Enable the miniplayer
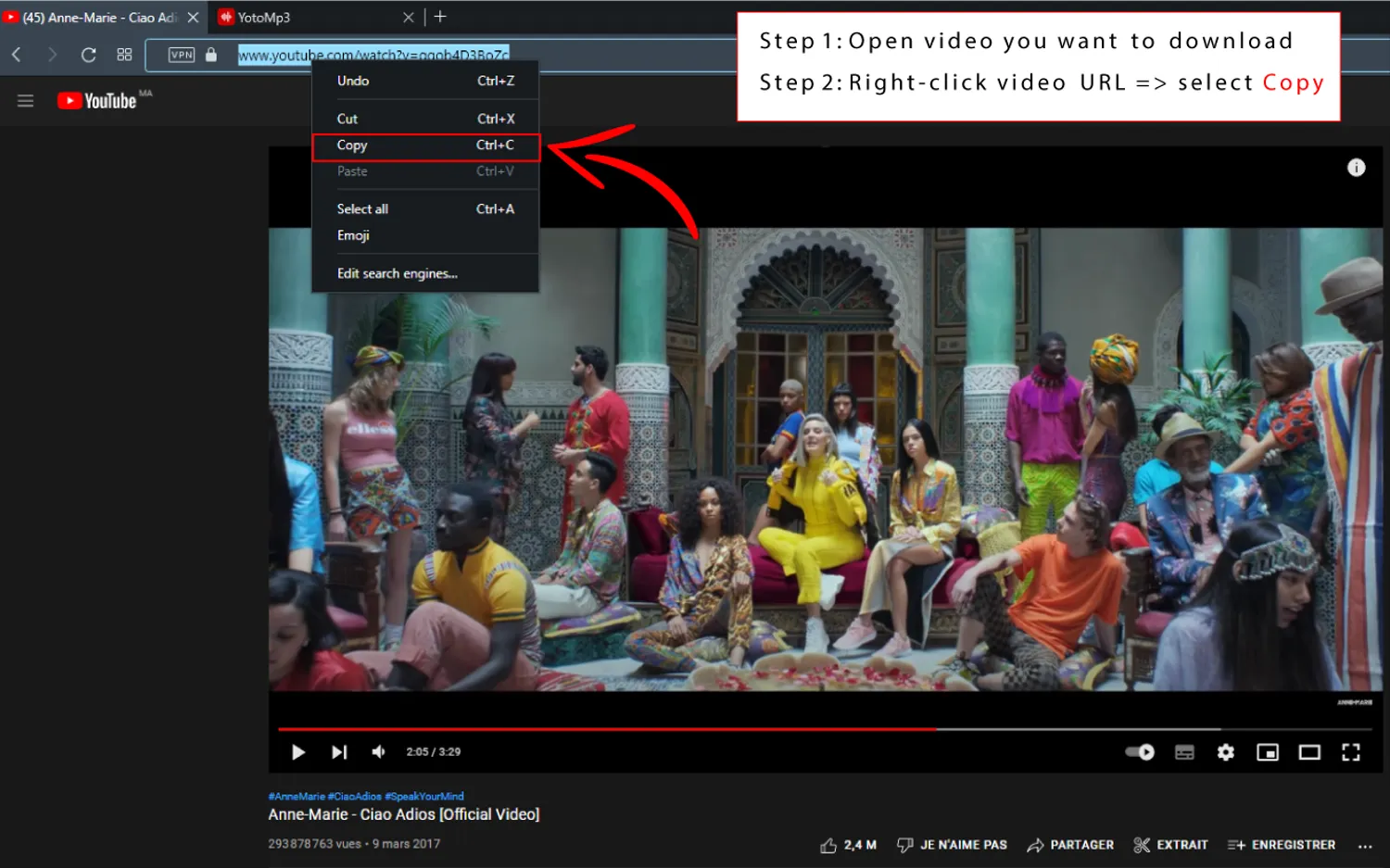This screenshot has height=868, width=1390. (1267, 752)
